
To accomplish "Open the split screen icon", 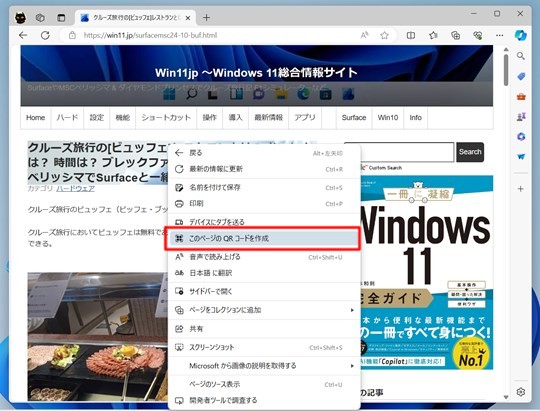I will [411, 35].
